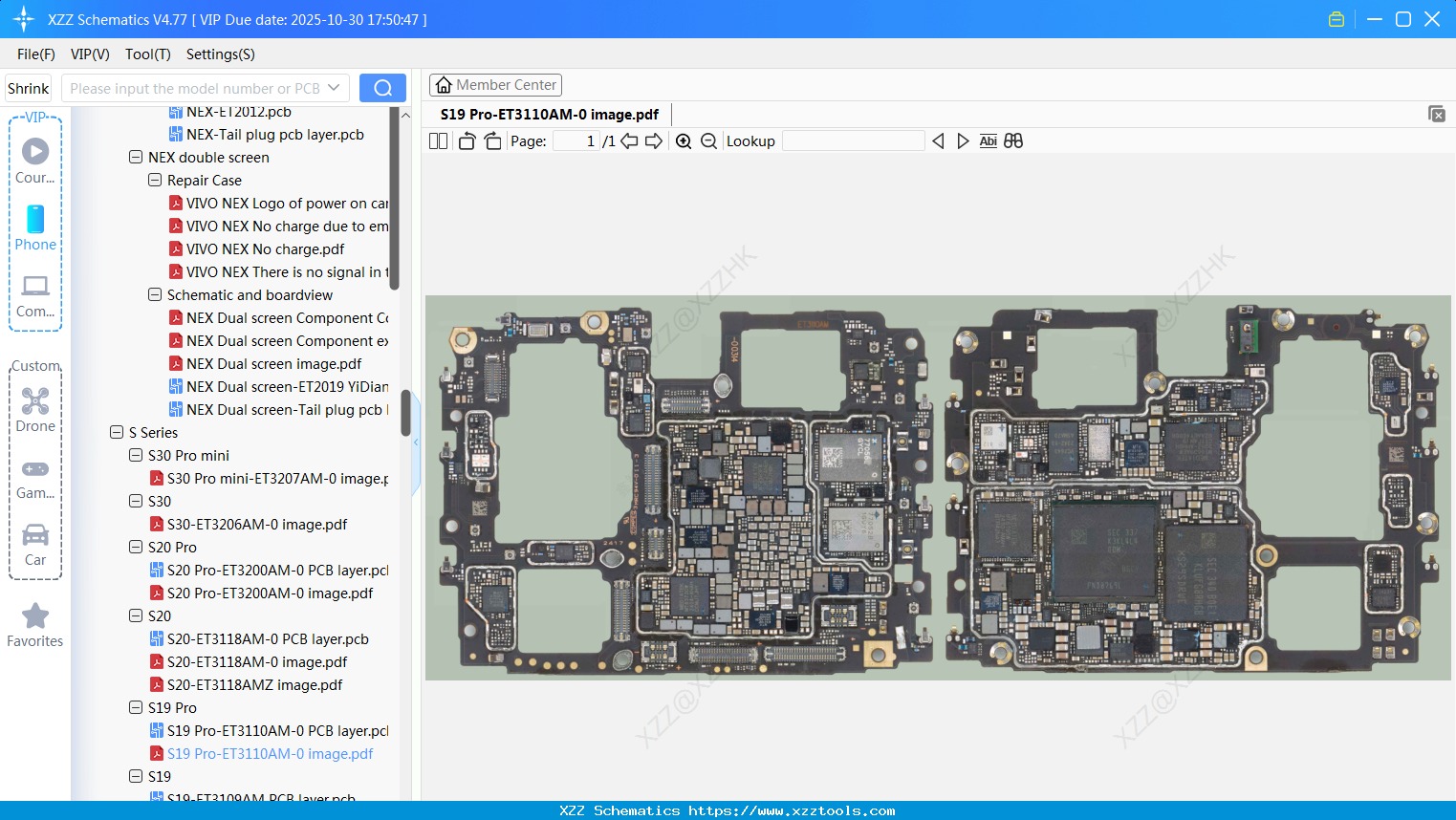Open S20 Pro-ET3200AM-0 PCB layer file
Screen dimensions: 1456x820
click(x=269, y=571)
